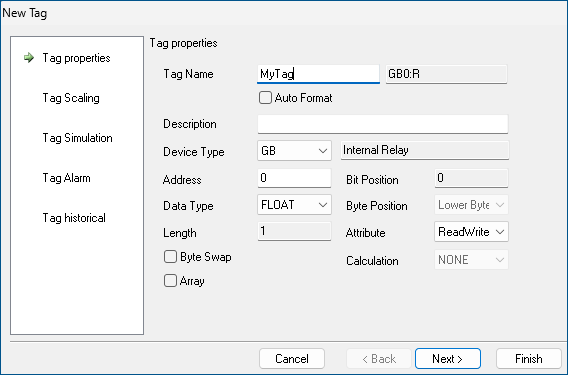Click the Calculation label text
The image size is (568, 375).
point(372,261)
